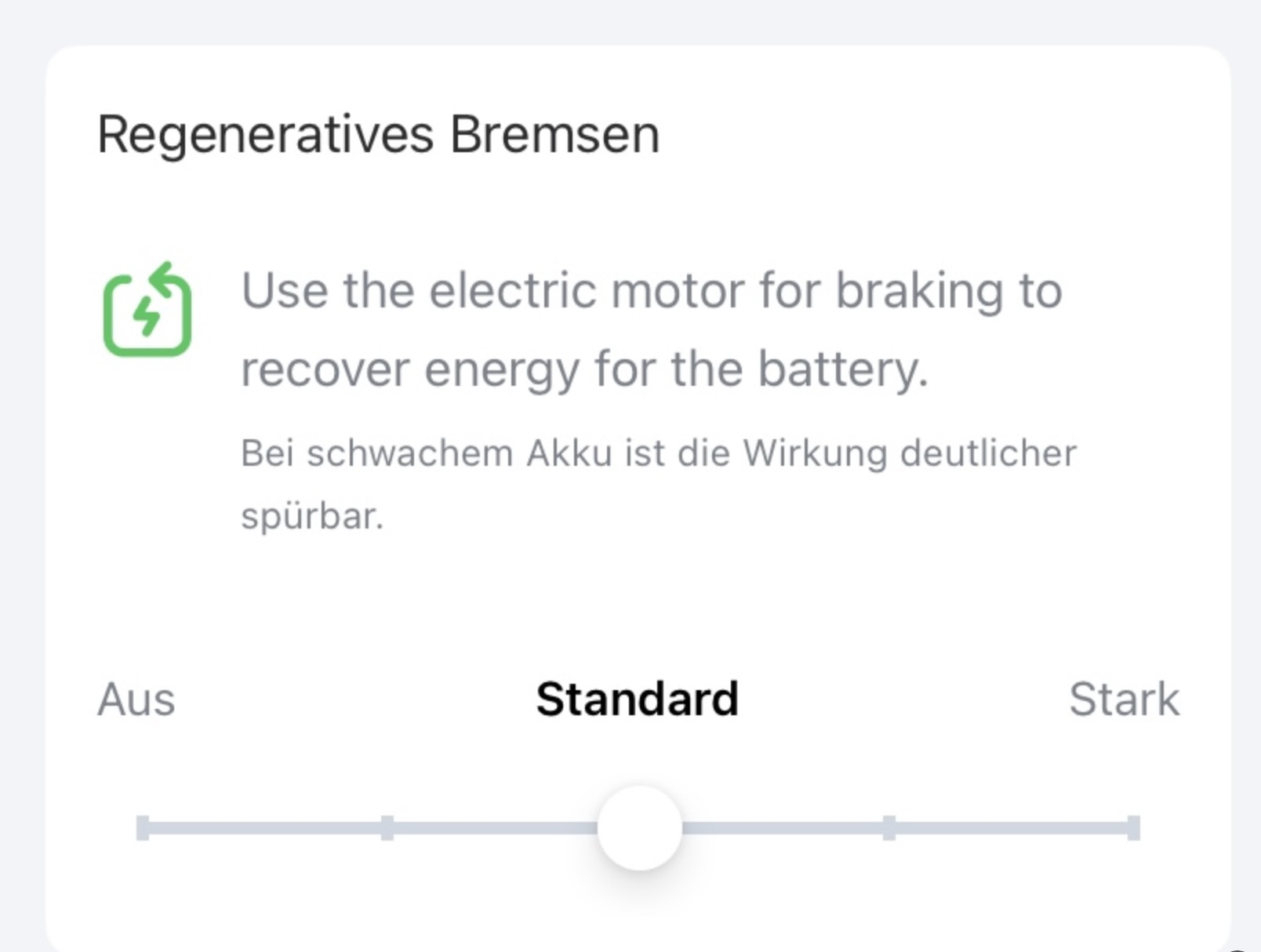Click slider track between first and second ticks
This screenshot has height=952, width=1261.
265,828
